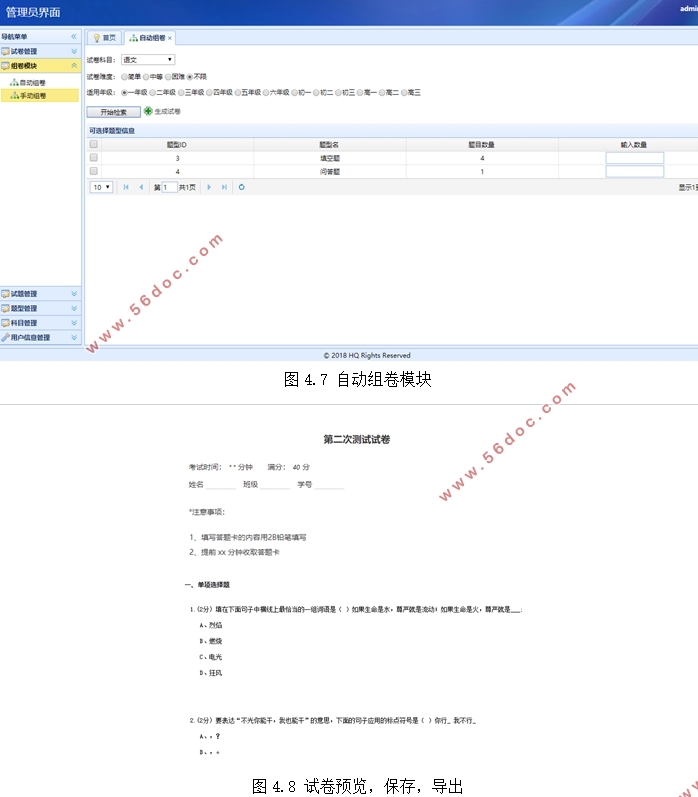This screenshot has height=797, width=698.
Task: Click the green 生成试卷 plus icon
Action: [148, 112]
